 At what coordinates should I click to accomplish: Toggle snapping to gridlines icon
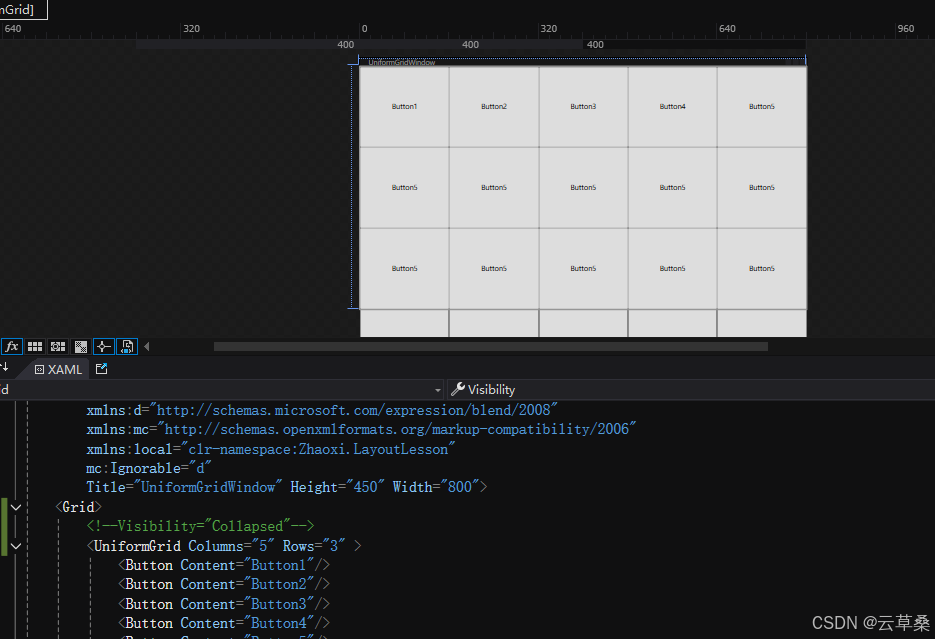(58, 346)
